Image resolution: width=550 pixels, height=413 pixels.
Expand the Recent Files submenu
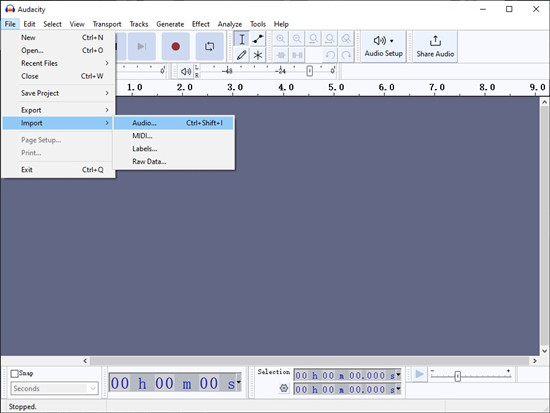point(58,63)
